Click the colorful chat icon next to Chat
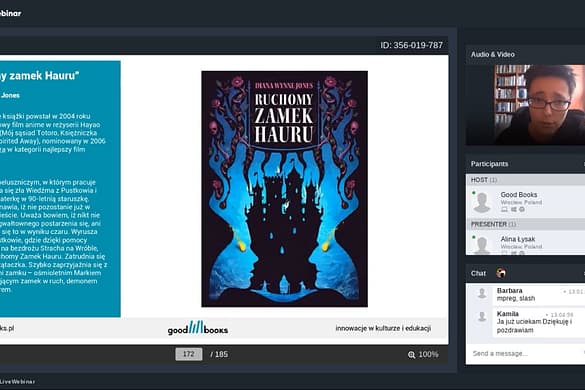Image resolution: width=585 pixels, height=390 pixels. [x=501, y=273]
